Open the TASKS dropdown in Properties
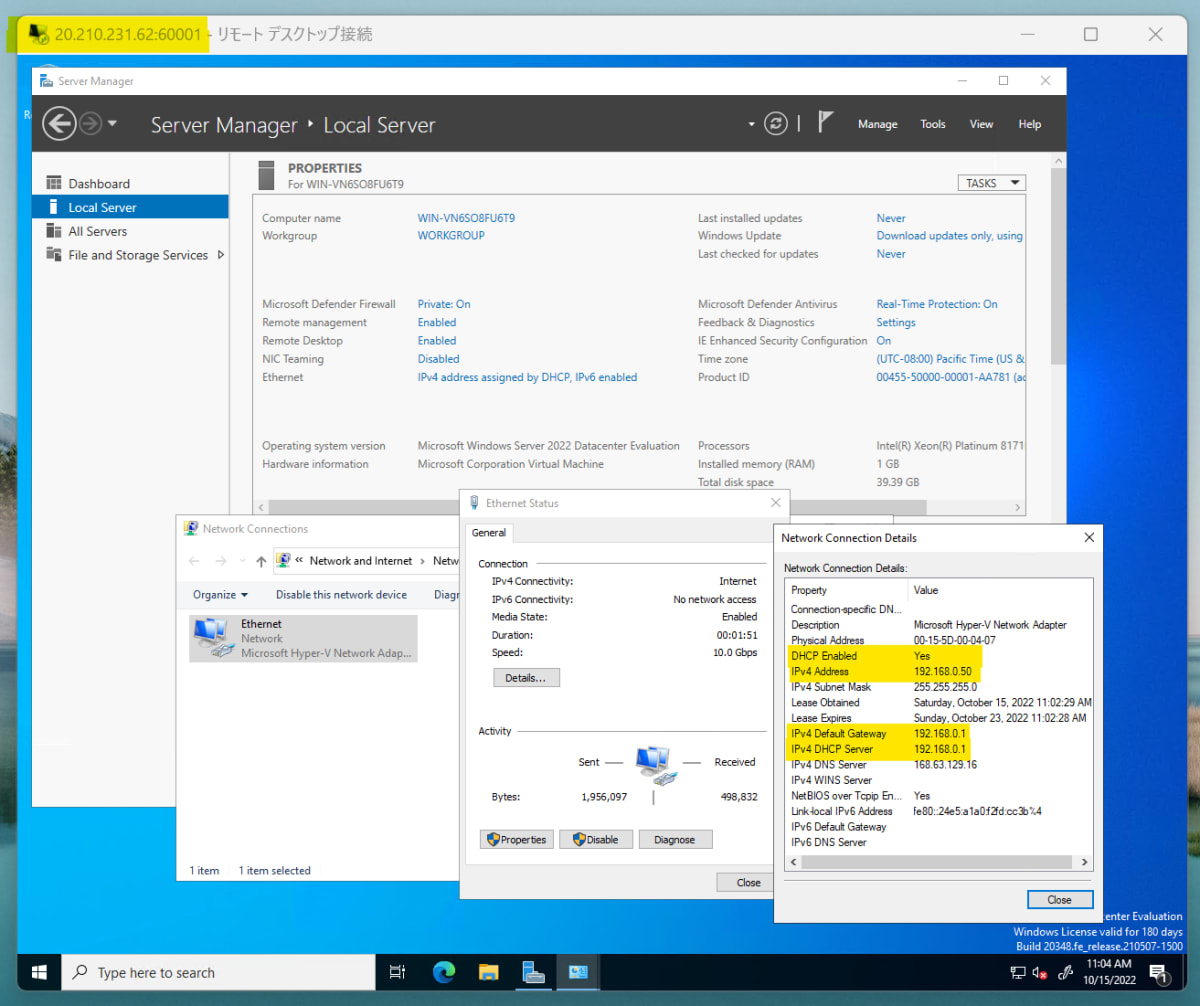1200x1006 pixels. pyautogui.click(x=991, y=183)
